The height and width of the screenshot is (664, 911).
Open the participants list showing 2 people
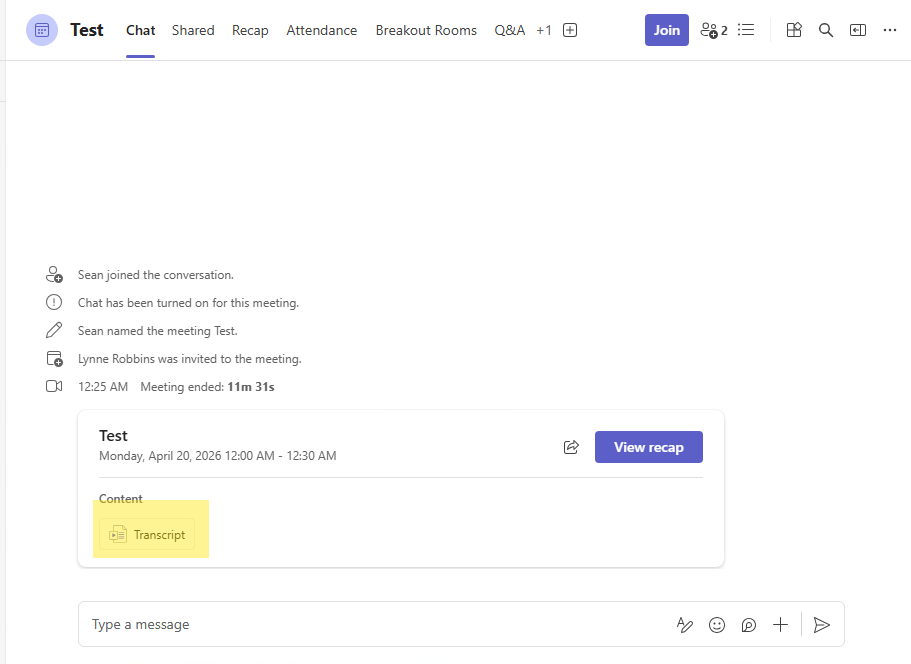click(713, 30)
